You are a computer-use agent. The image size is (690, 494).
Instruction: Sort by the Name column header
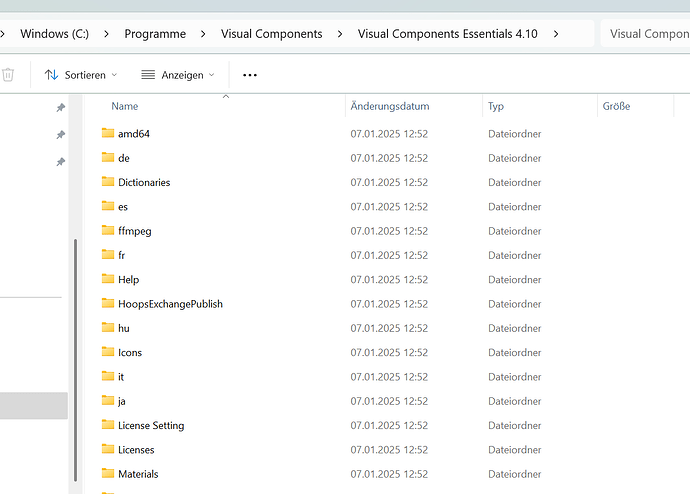pyautogui.click(x=125, y=106)
